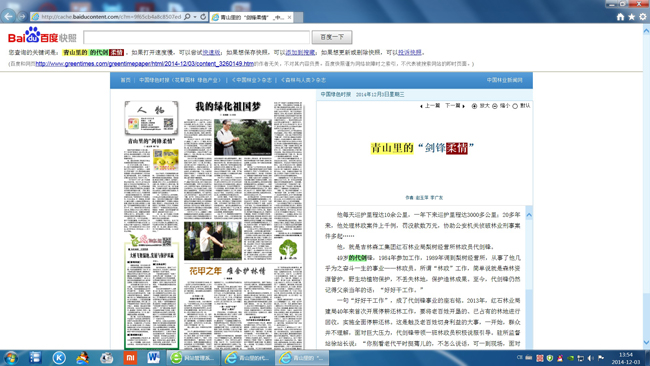Click the volume icon in system tray
The width and height of the screenshot is (650, 366).
tap(590, 358)
